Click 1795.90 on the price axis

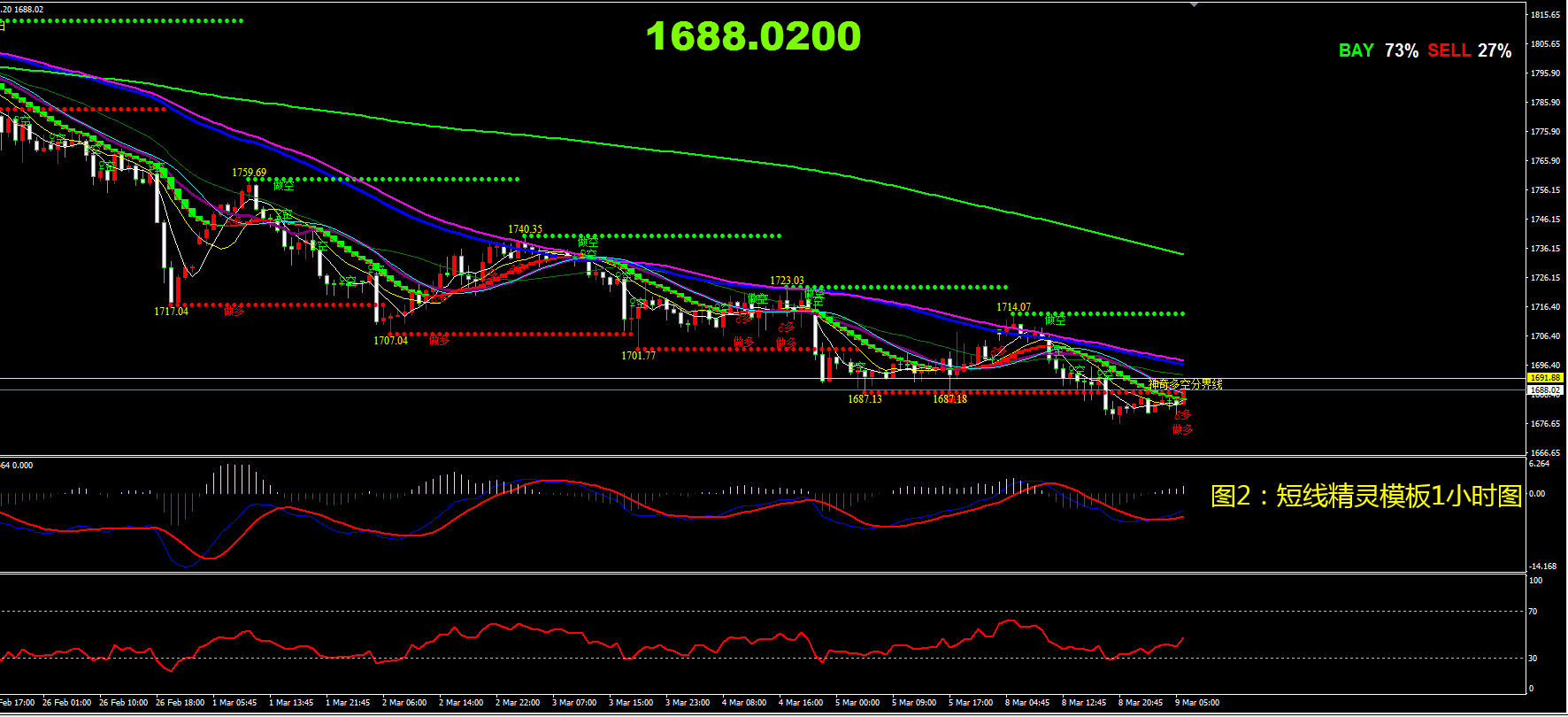(1546, 73)
